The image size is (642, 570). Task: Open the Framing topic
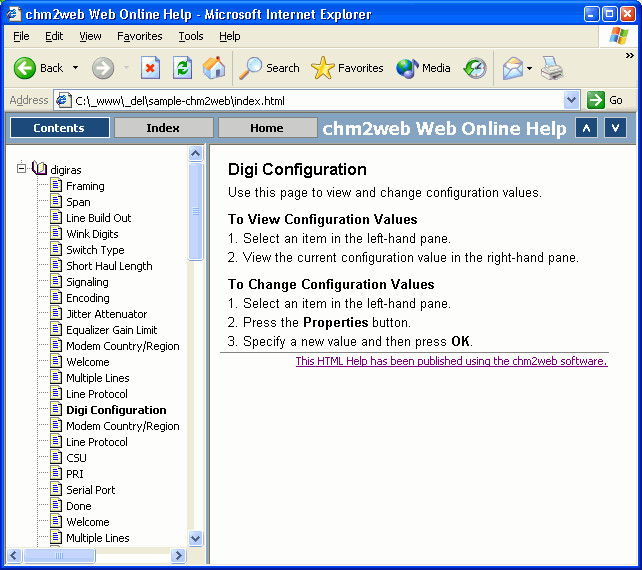[x=85, y=186]
